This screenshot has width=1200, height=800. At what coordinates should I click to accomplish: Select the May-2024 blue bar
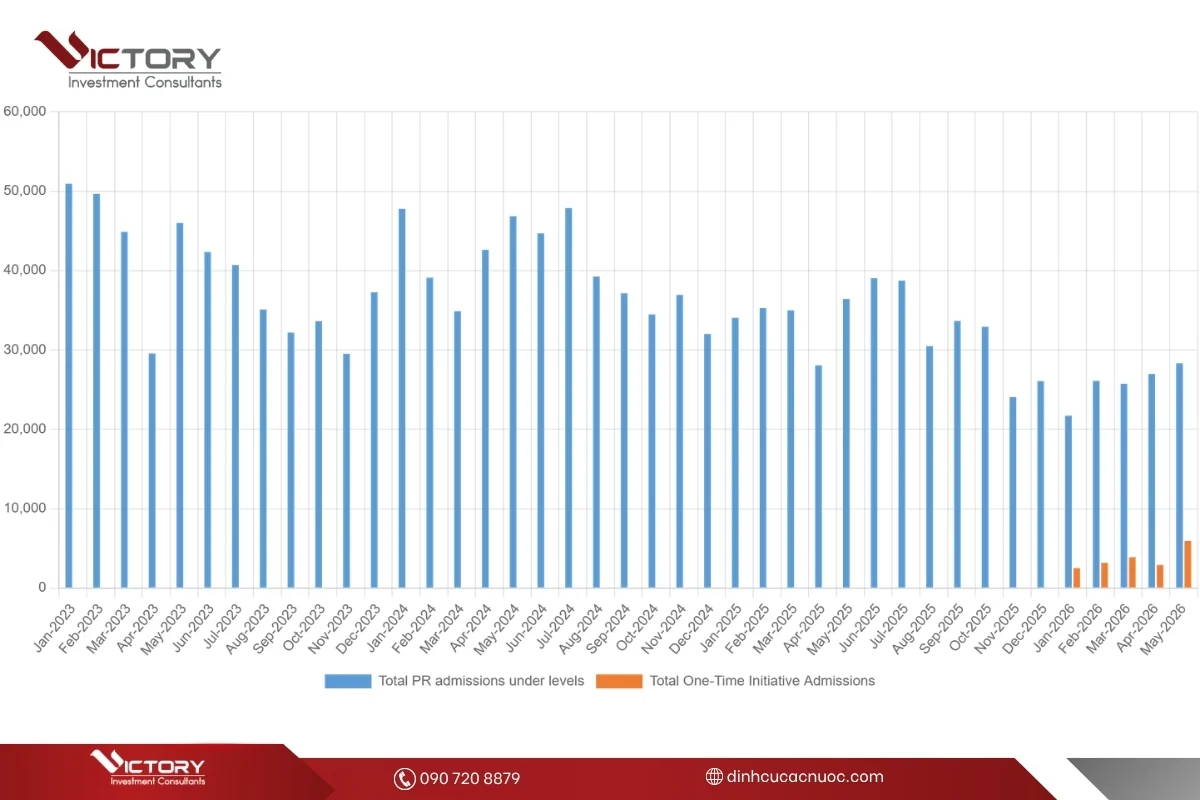[513, 402]
